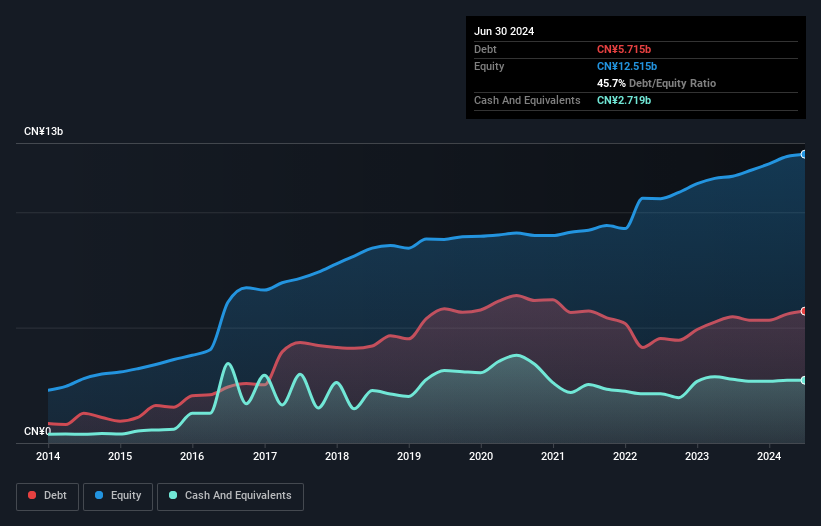The height and width of the screenshot is (526, 821).
Task: Select the 2023 x-axis label
Action: tap(697, 456)
